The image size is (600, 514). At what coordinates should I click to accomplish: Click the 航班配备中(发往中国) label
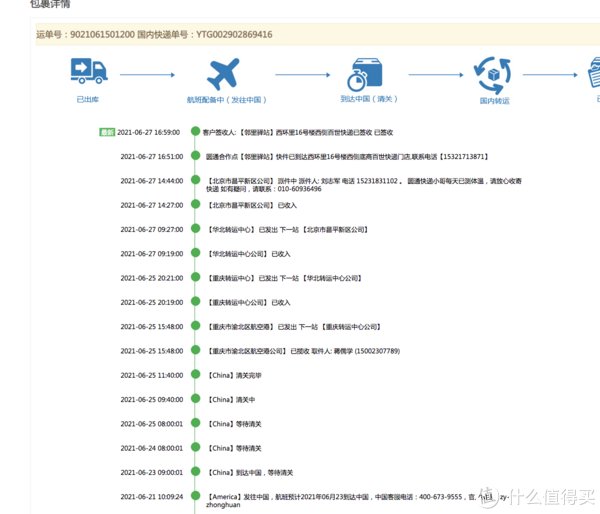pos(226,100)
